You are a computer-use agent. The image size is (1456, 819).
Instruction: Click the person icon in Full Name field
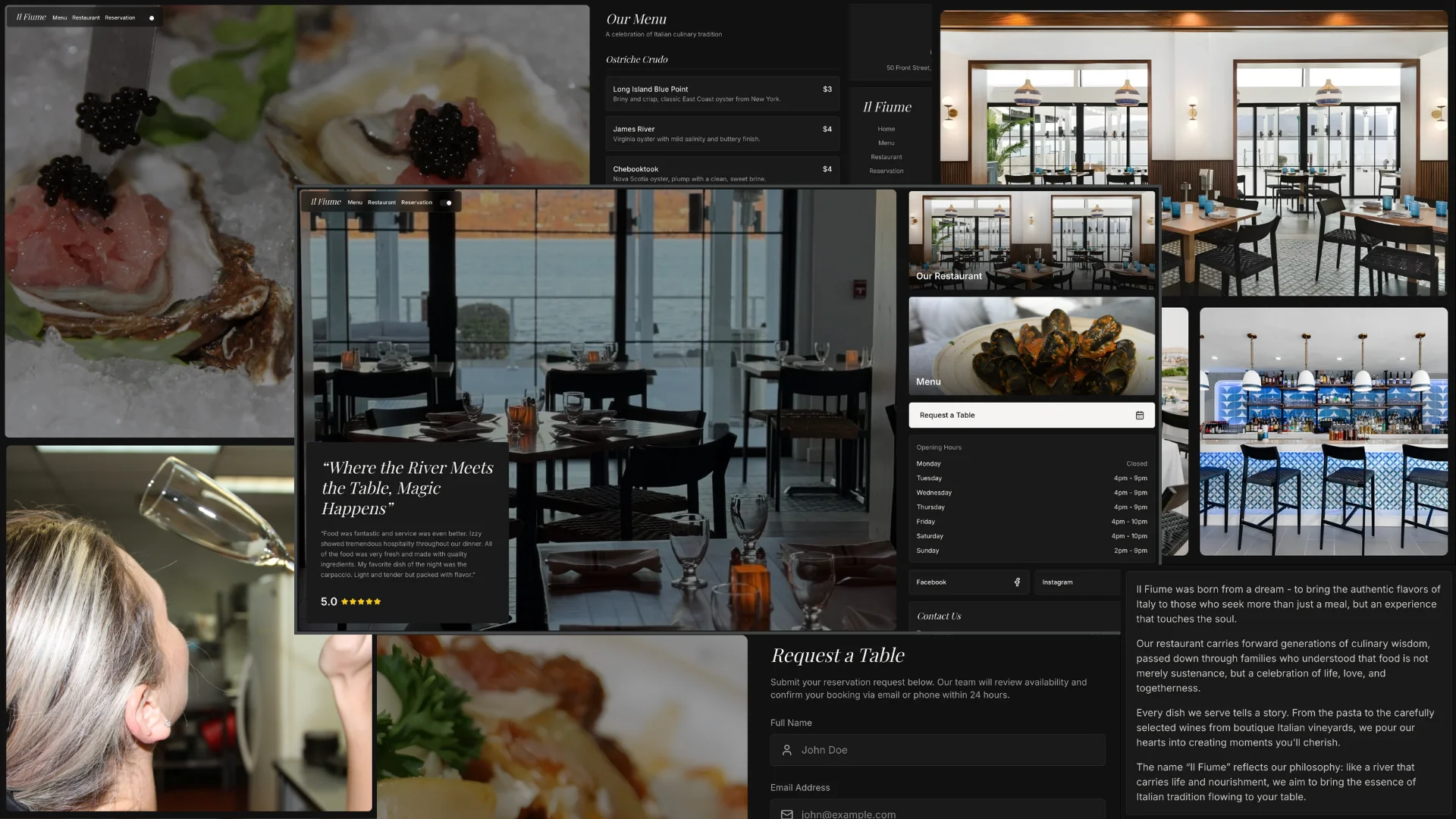click(786, 750)
